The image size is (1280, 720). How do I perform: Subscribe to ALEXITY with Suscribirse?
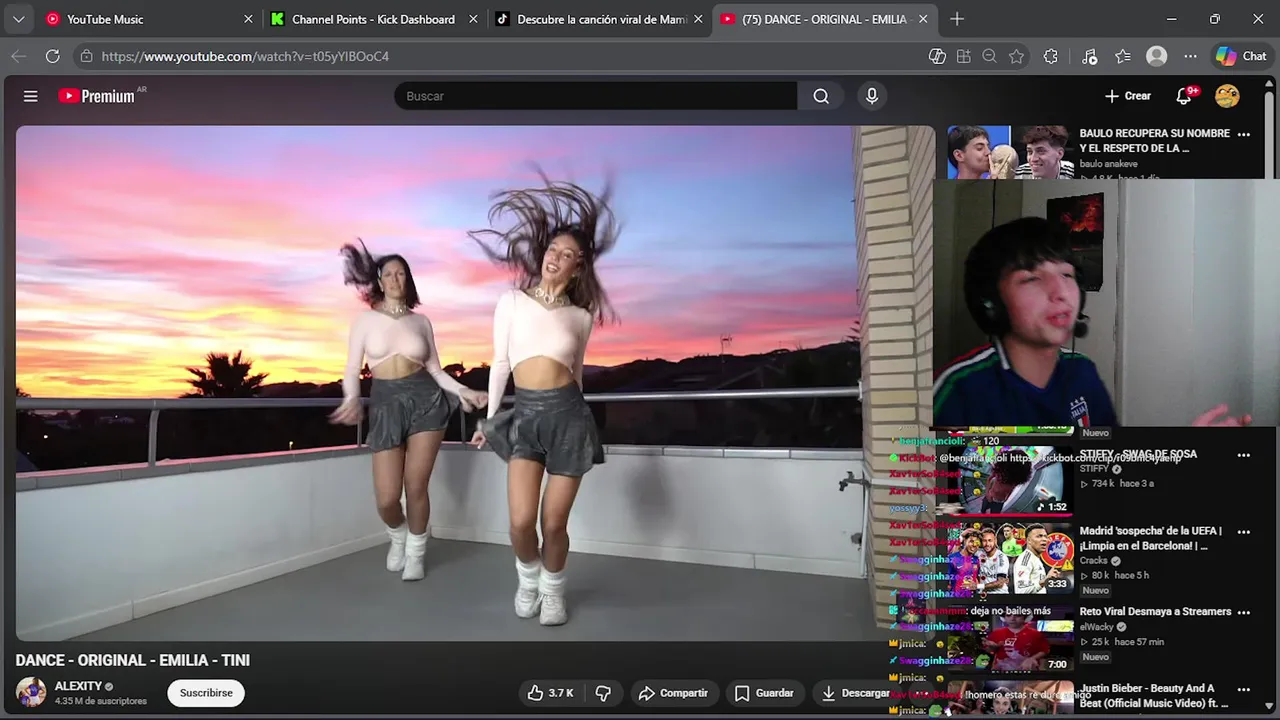[206, 693]
